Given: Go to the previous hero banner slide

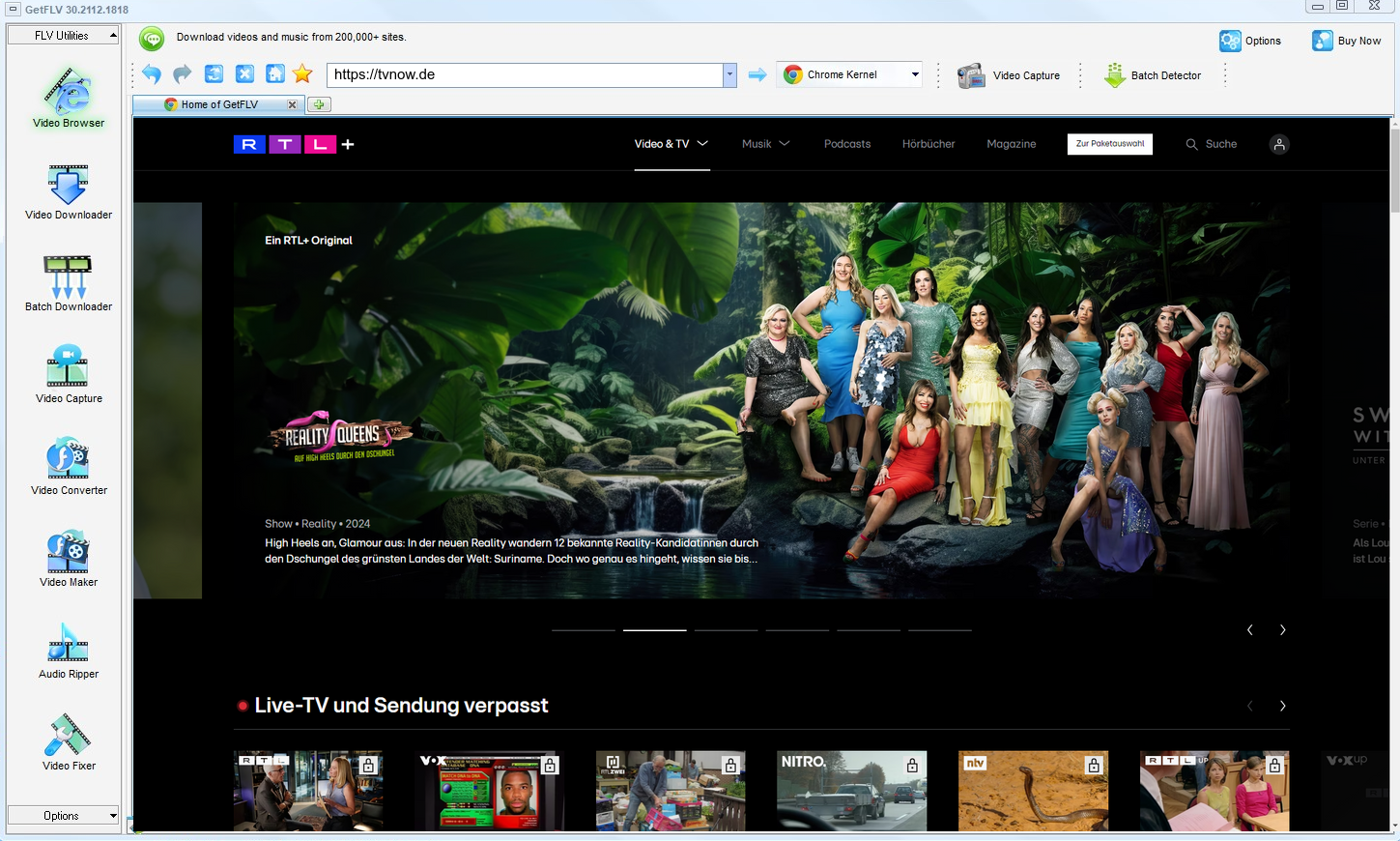Looking at the screenshot, I should pyautogui.click(x=1250, y=630).
